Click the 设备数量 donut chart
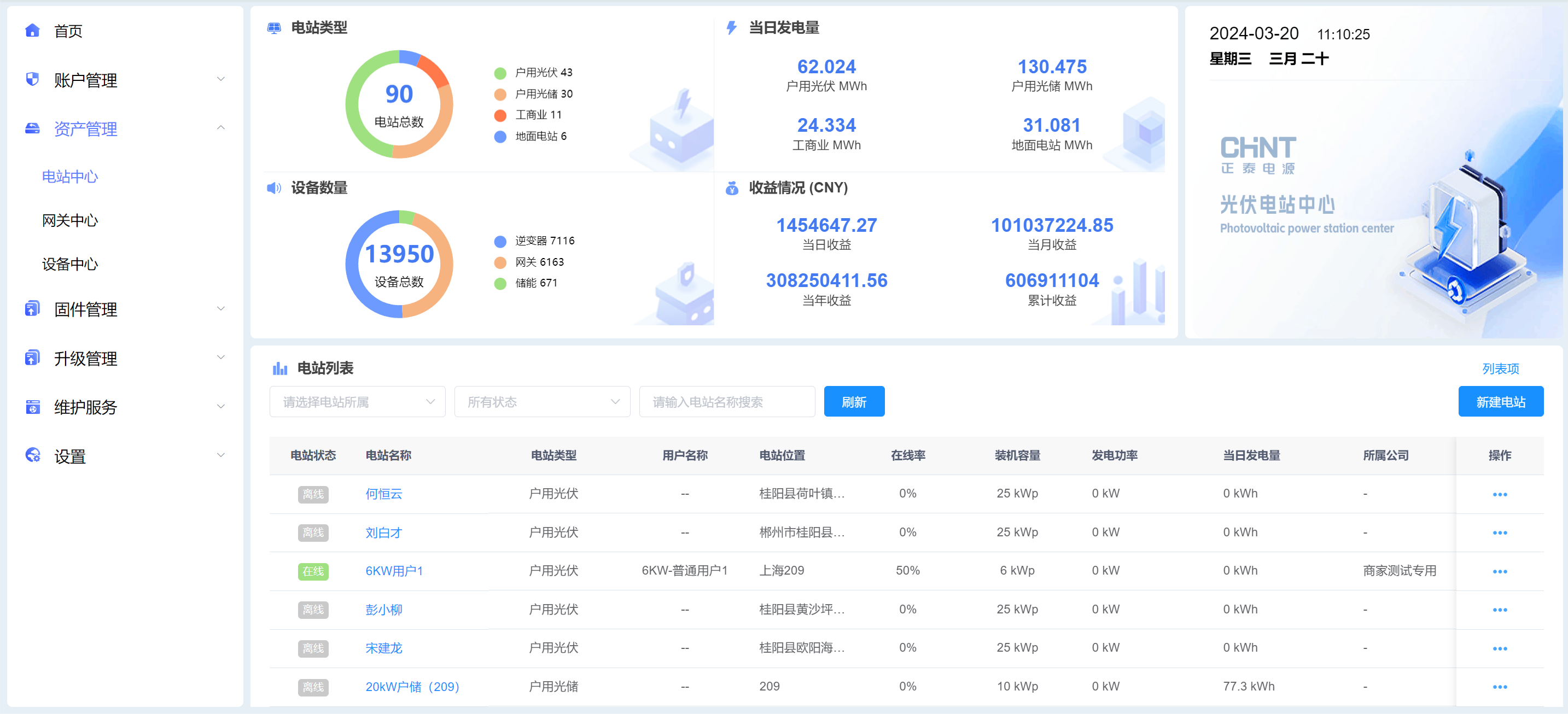1568x714 pixels. 399,264
